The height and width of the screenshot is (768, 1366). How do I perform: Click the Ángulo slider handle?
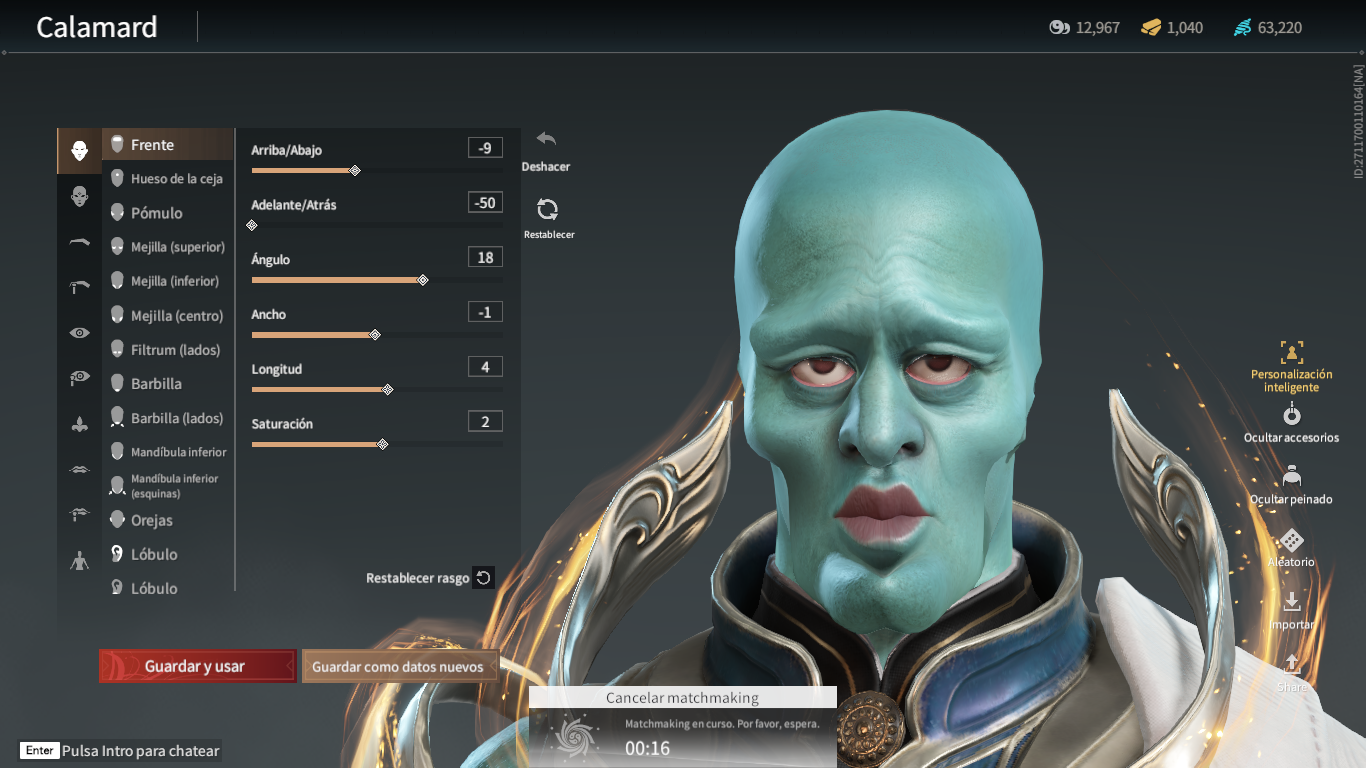click(422, 280)
